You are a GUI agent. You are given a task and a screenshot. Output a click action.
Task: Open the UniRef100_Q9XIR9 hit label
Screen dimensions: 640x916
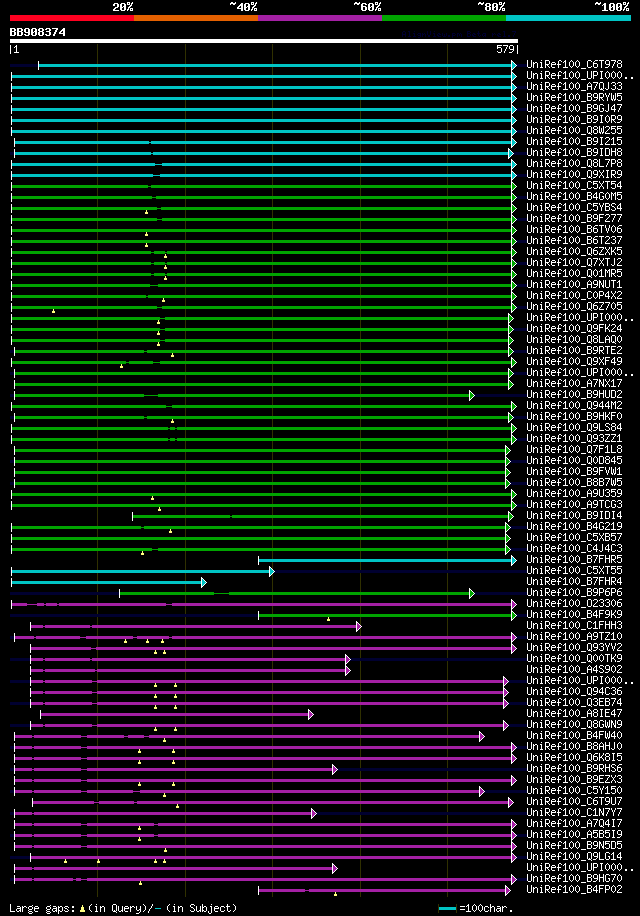click(574, 174)
